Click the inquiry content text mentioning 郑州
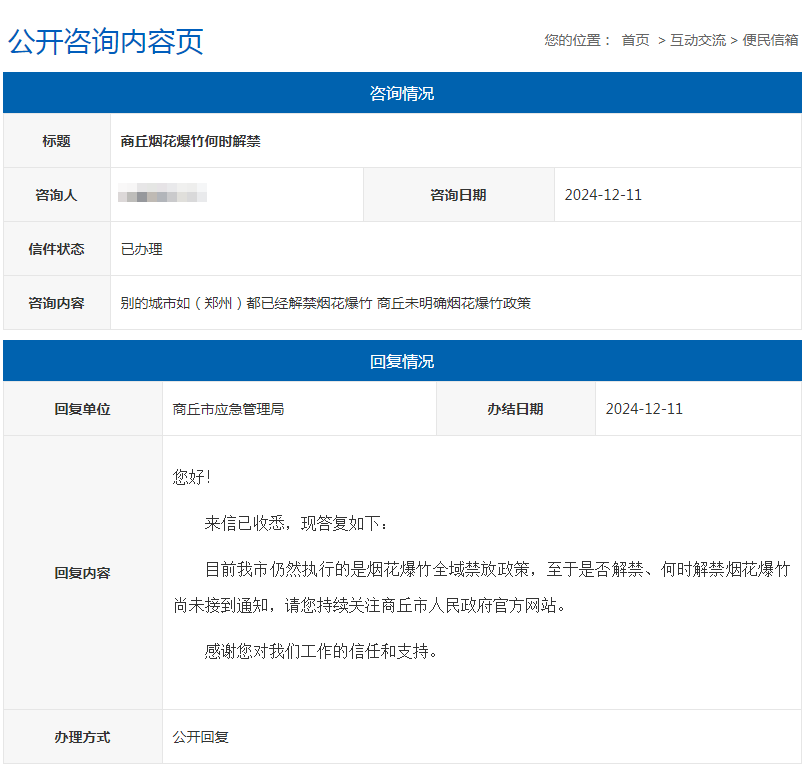The height and width of the screenshot is (770, 805). 325,303
